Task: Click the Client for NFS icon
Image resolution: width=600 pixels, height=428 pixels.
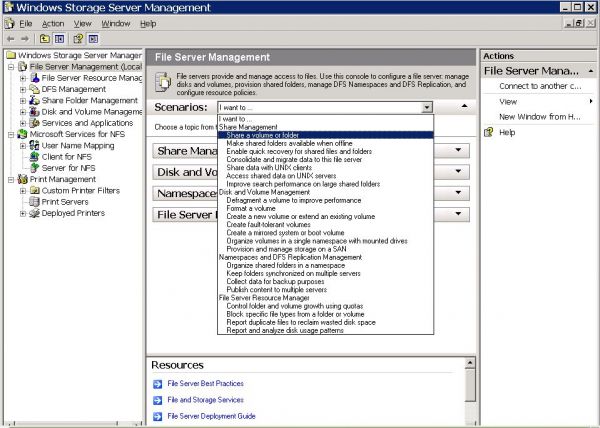Action: (34, 157)
